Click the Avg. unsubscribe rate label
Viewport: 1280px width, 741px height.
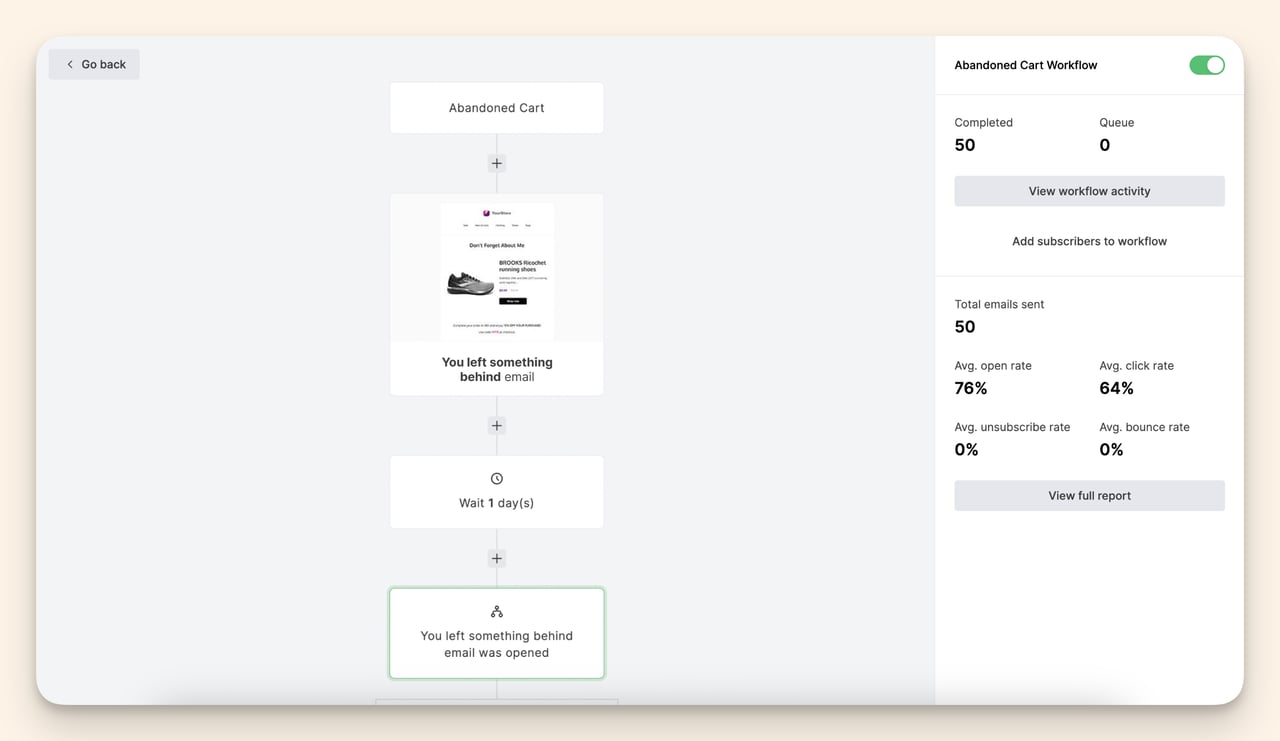click(x=1012, y=427)
